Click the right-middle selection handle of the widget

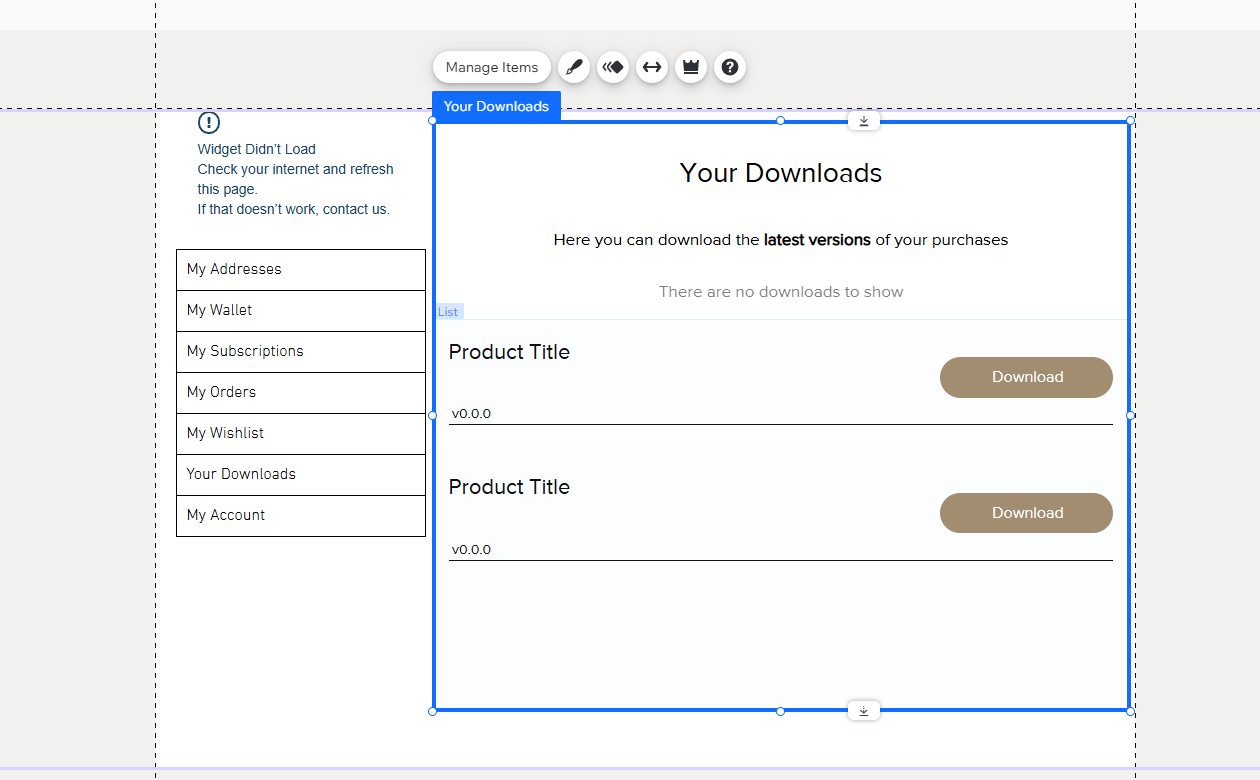[1131, 415]
